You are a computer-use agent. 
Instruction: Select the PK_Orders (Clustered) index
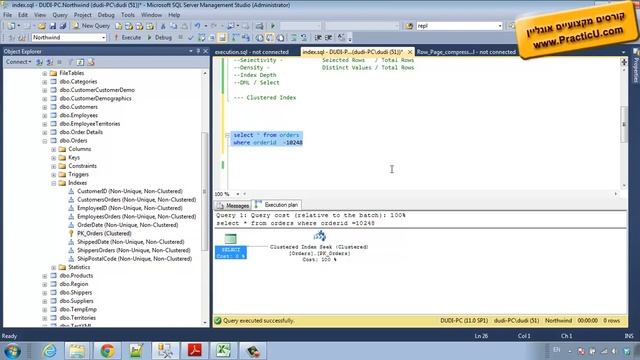pyautogui.click(x=104, y=233)
